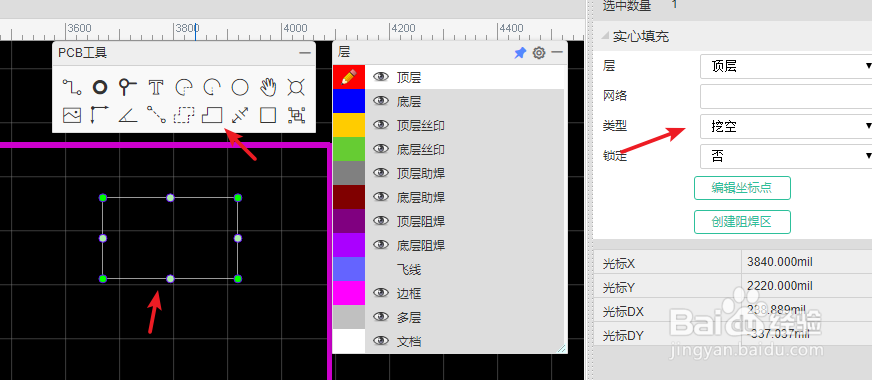Viewport: 872px width, 380px height.
Task: Select the Group/Ungroup tool
Action: tap(296, 115)
